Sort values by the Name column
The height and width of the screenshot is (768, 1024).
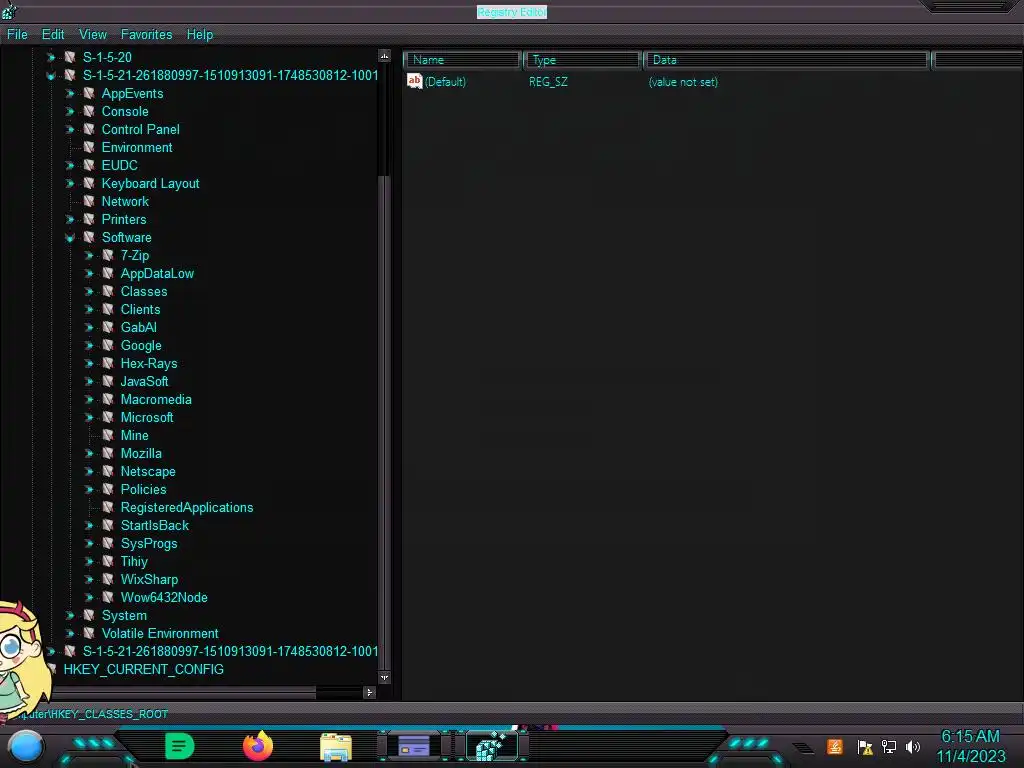pyautogui.click(x=462, y=60)
